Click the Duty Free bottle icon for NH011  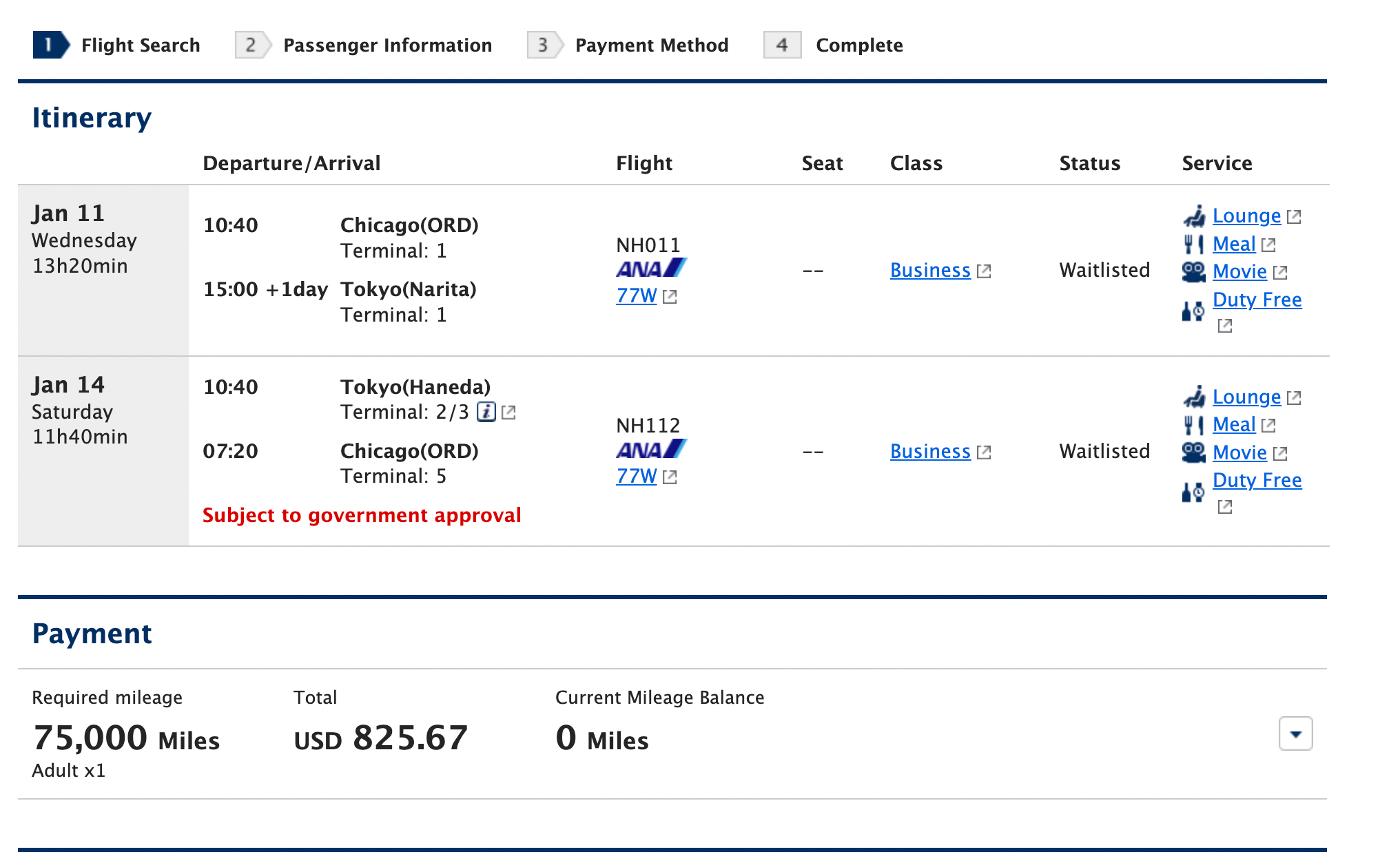(x=1194, y=311)
